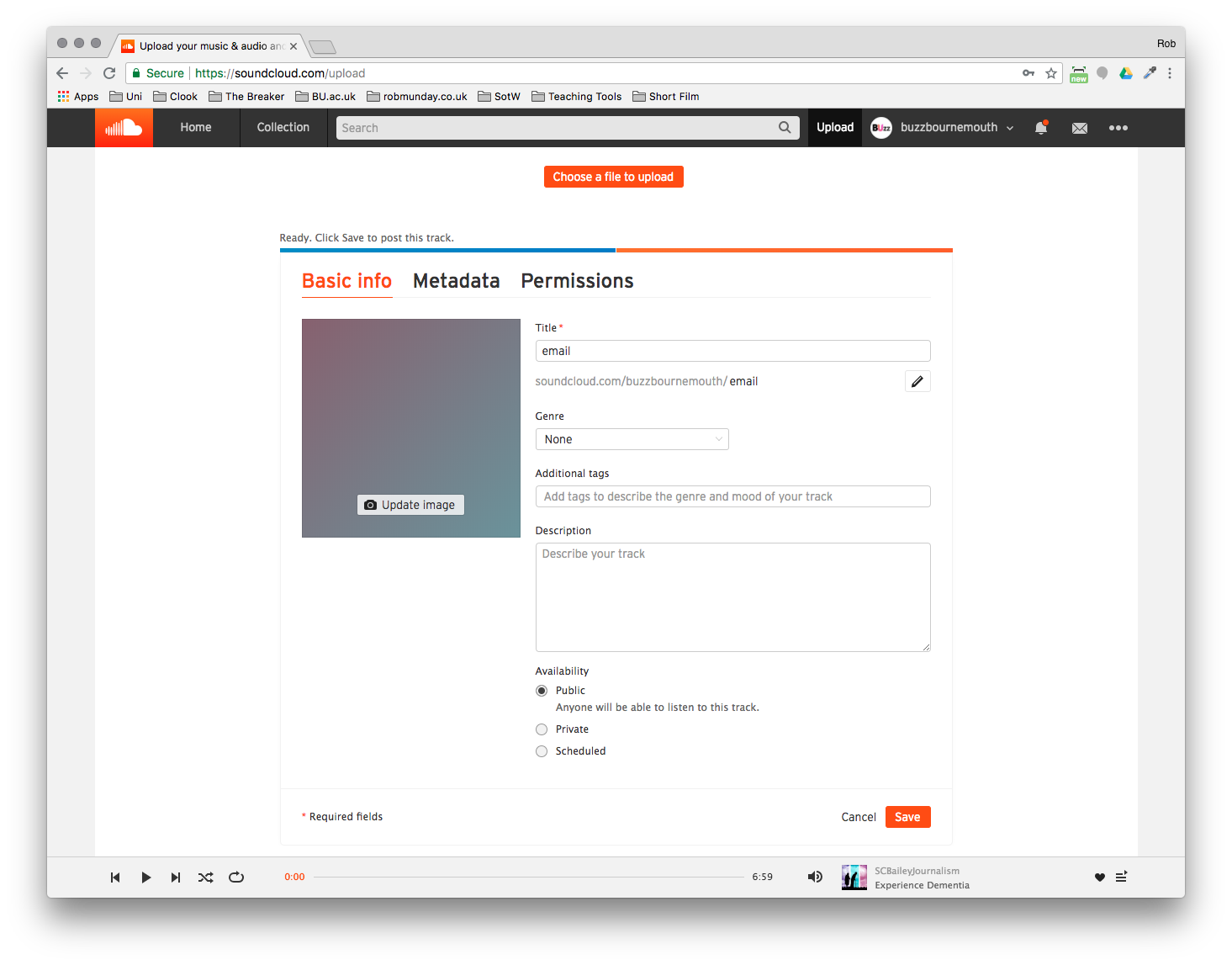Viewport: 1232px width, 965px height.
Task: Open the Chrome three-dot menu
Action: (1170, 73)
